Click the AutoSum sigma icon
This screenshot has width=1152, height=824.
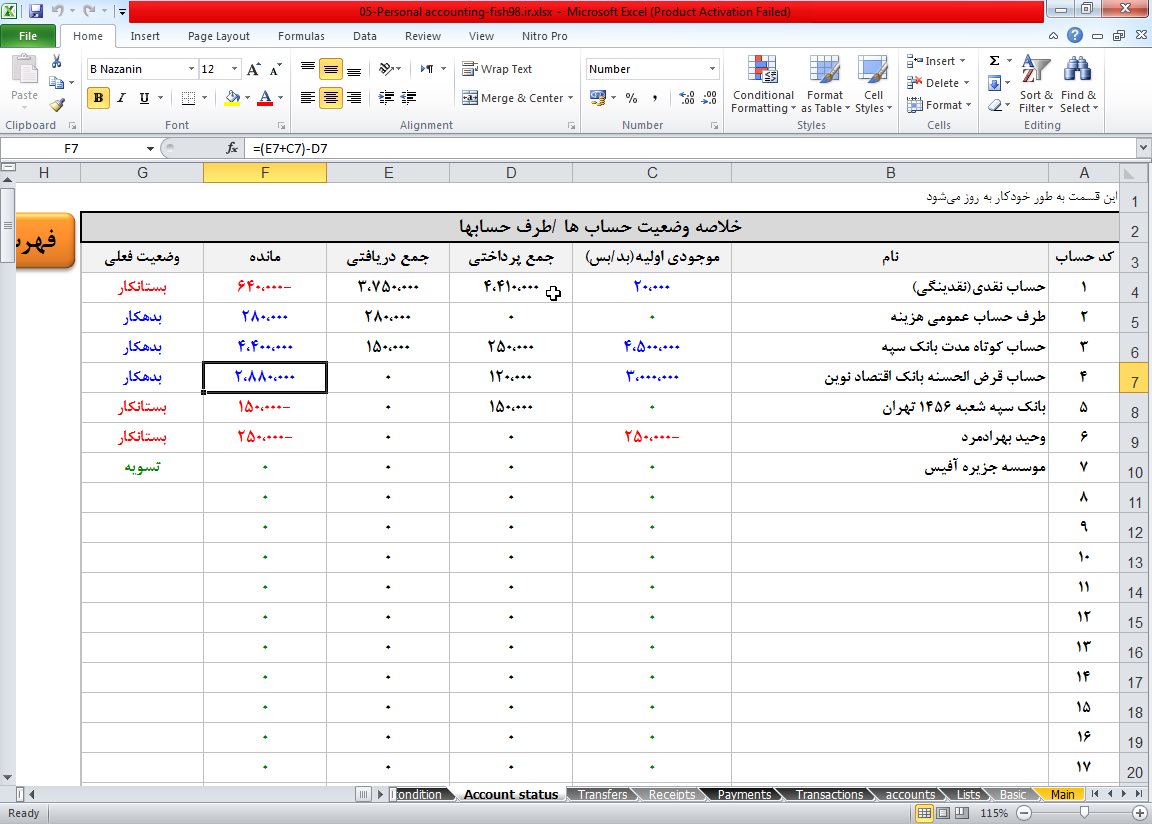(994, 61)
